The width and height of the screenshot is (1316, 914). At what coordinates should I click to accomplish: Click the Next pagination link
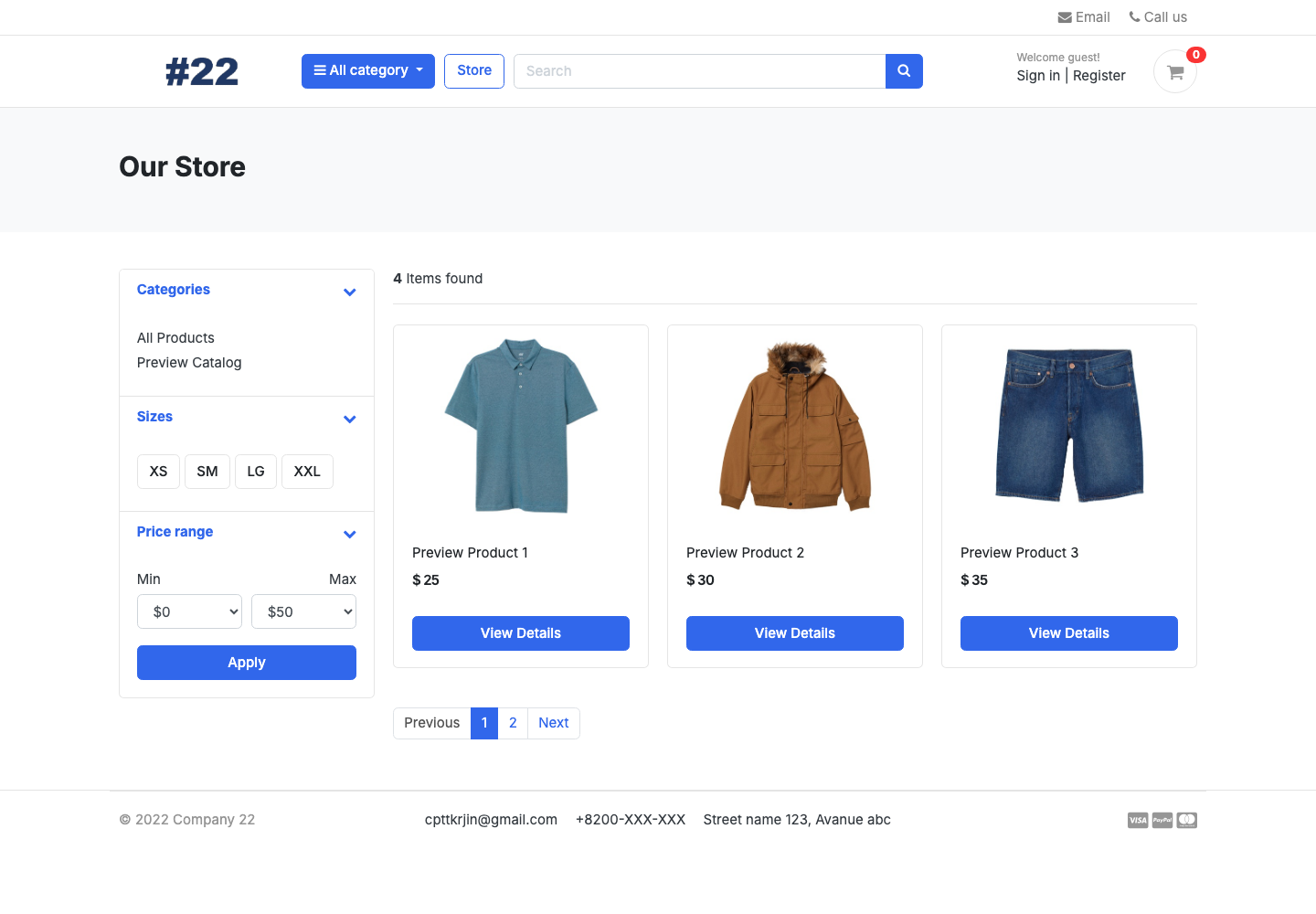(554, 723)
